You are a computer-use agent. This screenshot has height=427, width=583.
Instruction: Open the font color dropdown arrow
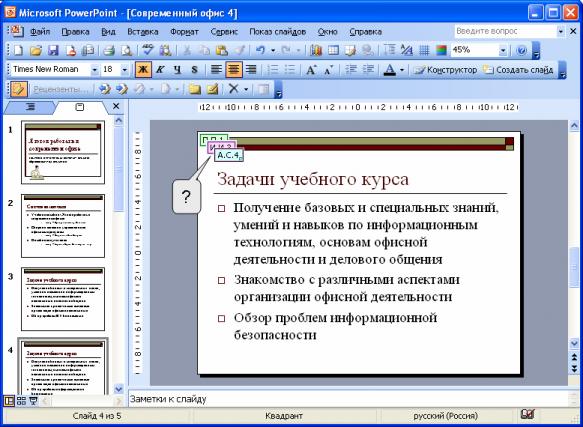coord(402,70)
